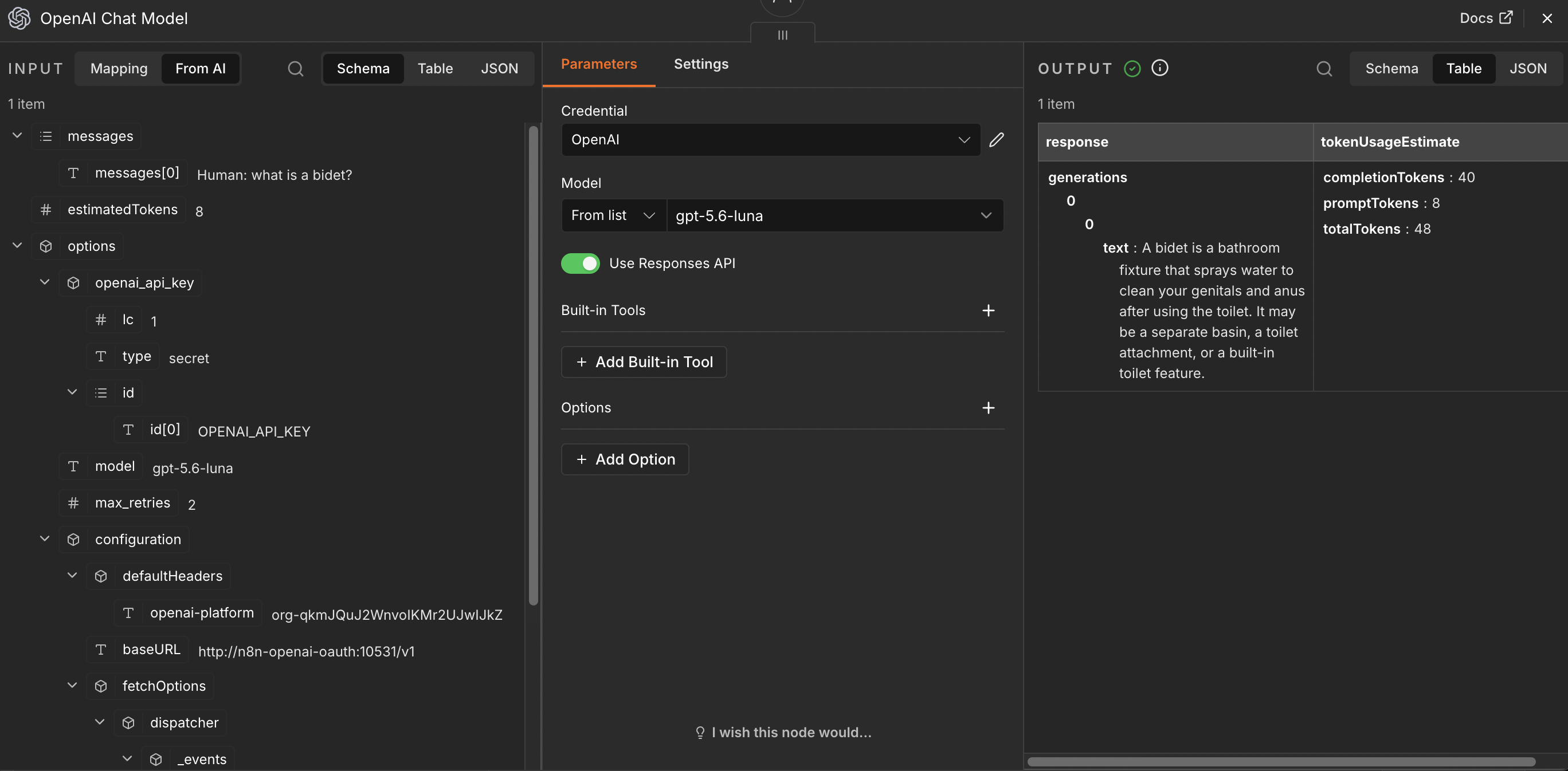The height and width of the screenshot is (771, 1568).
Task: Collapse the dispatcher node
Action: (x=99, y=722)
